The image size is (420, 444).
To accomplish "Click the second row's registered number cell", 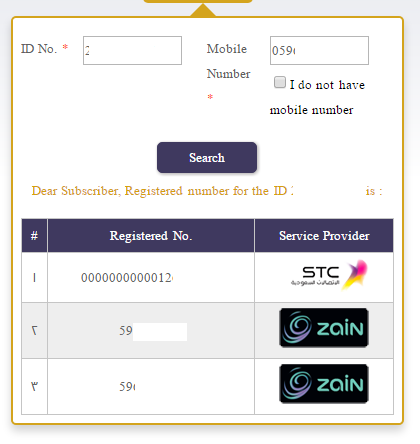I will coord(151,331).
